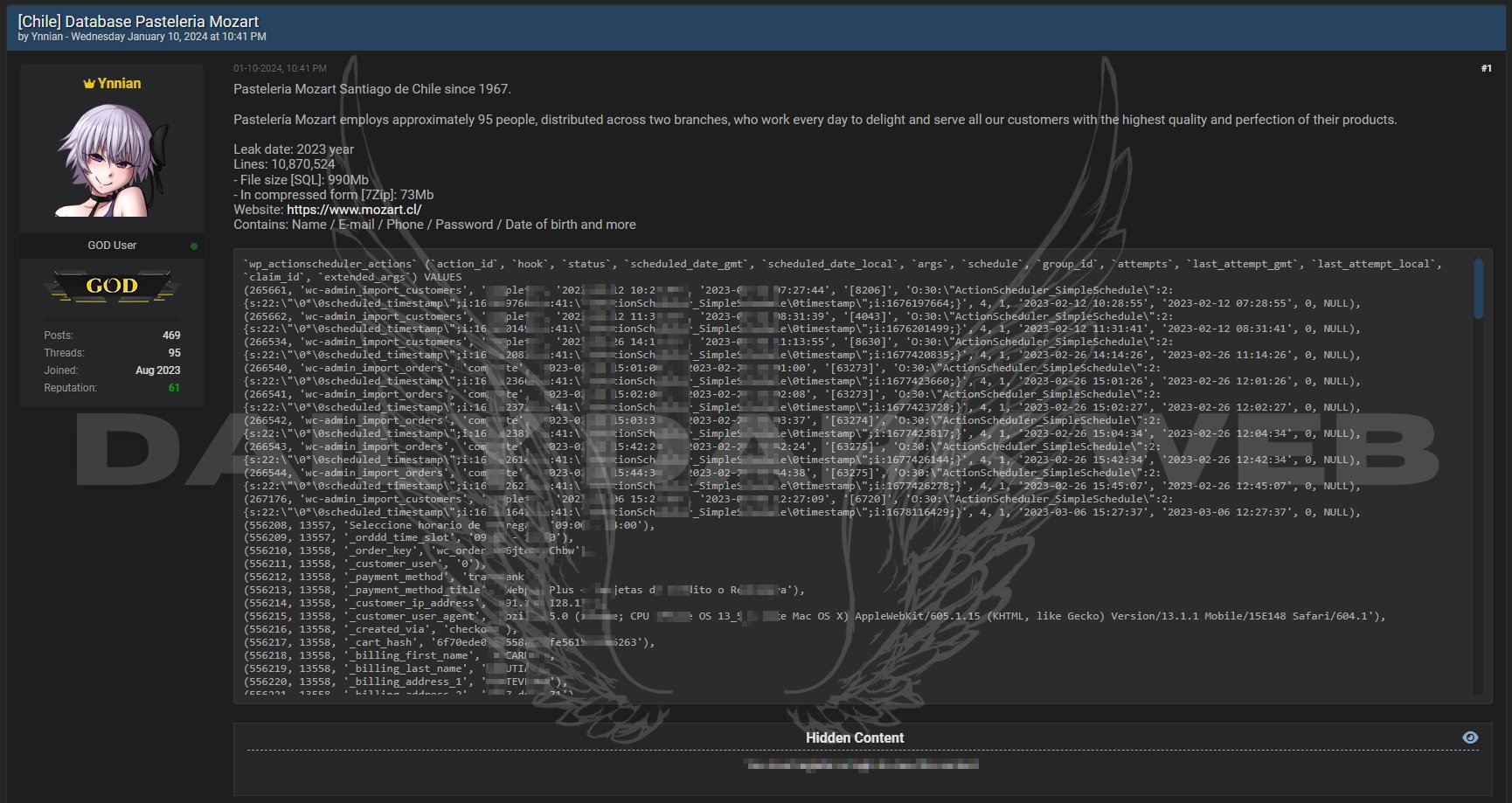
Task: Click the Threads count 95
Action: 174,353
